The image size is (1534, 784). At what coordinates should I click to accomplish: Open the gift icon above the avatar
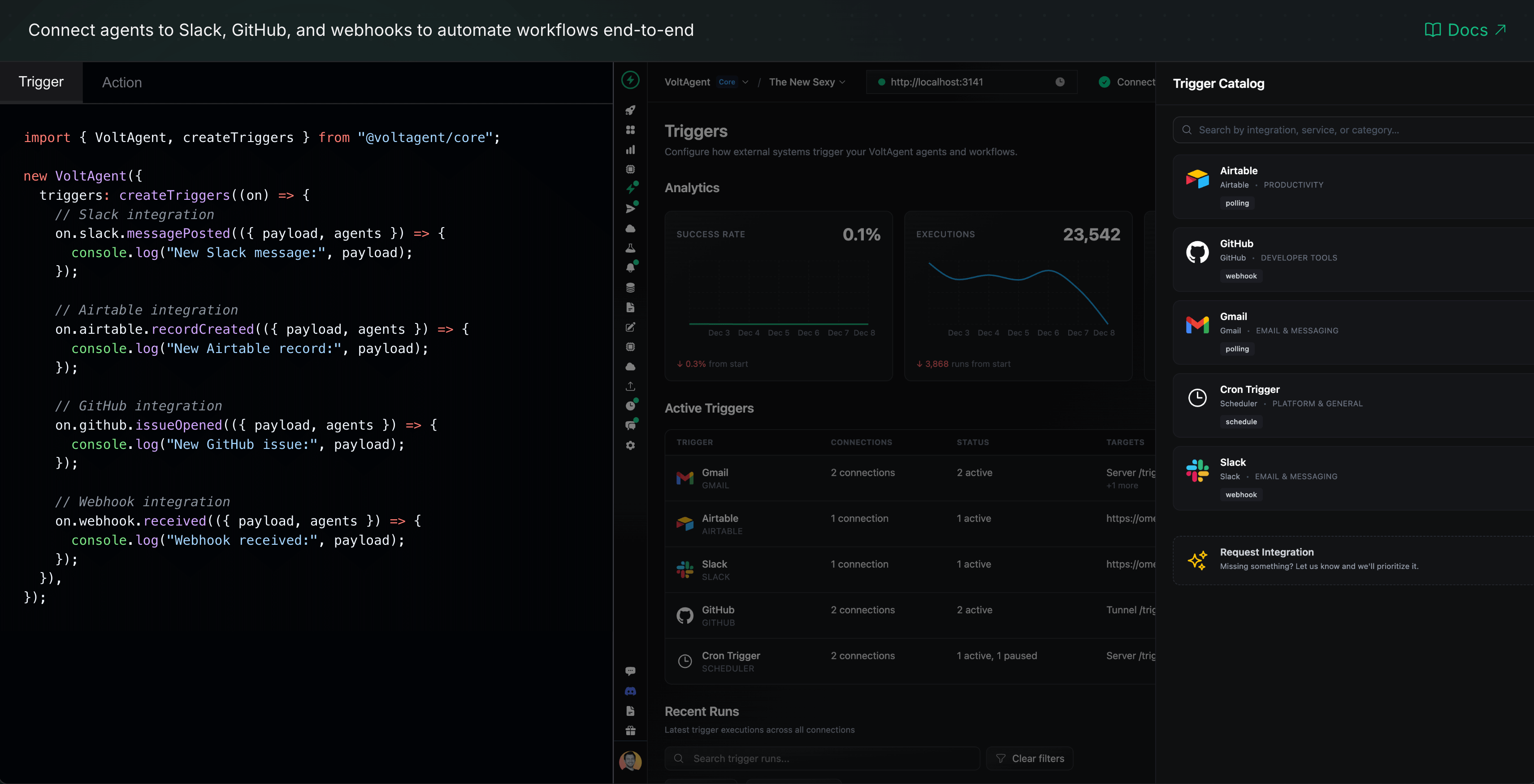(630, 730)
